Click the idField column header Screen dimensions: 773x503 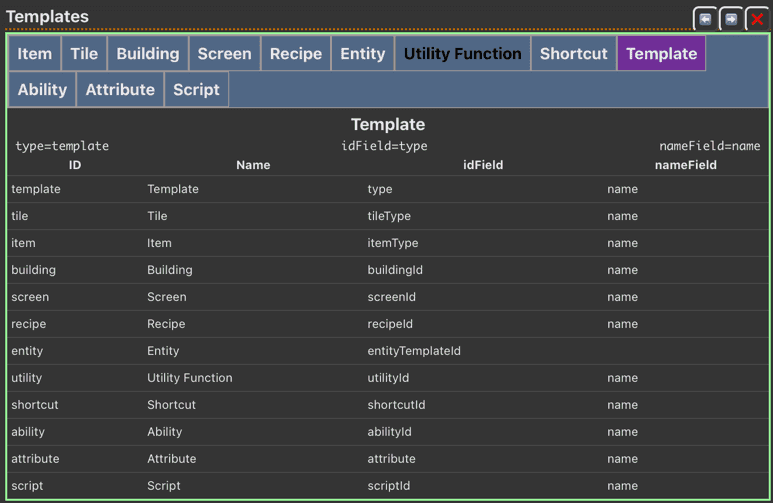point(483,165)
